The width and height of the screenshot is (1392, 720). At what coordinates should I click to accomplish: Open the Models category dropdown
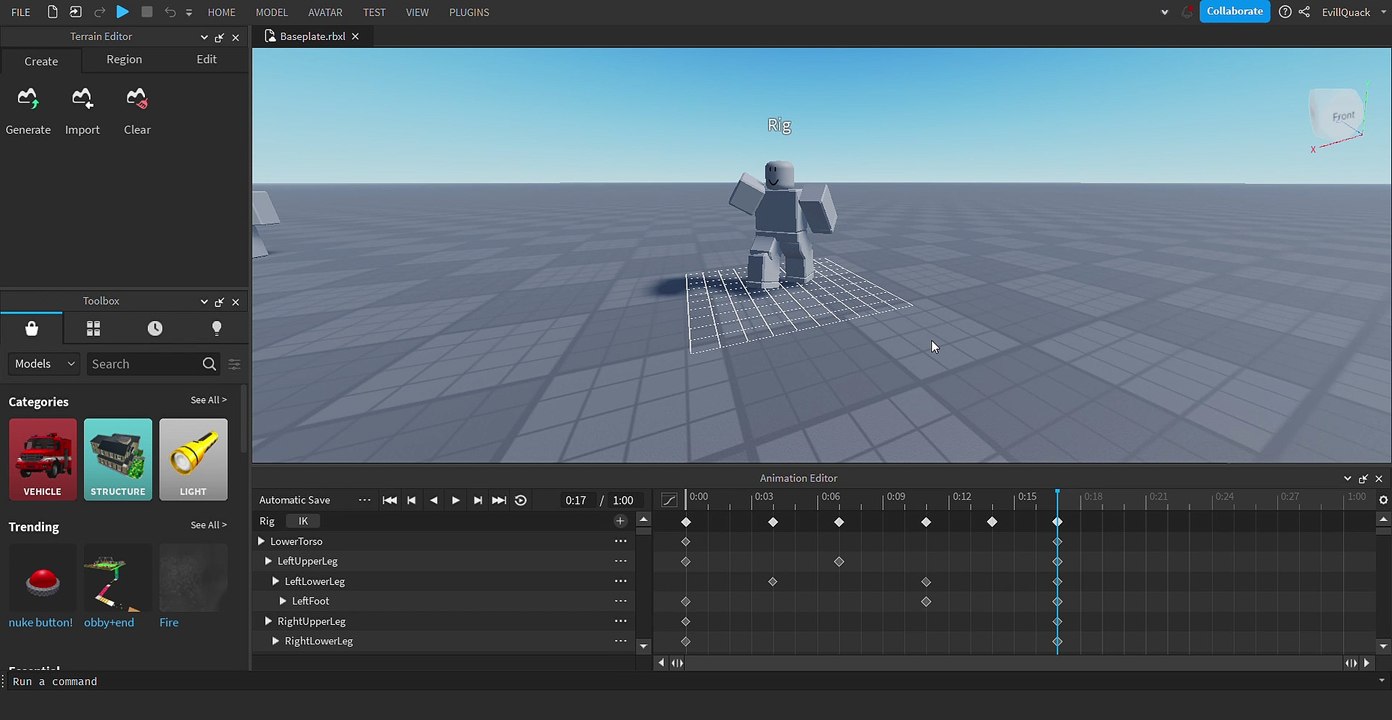tap(44, 364)
